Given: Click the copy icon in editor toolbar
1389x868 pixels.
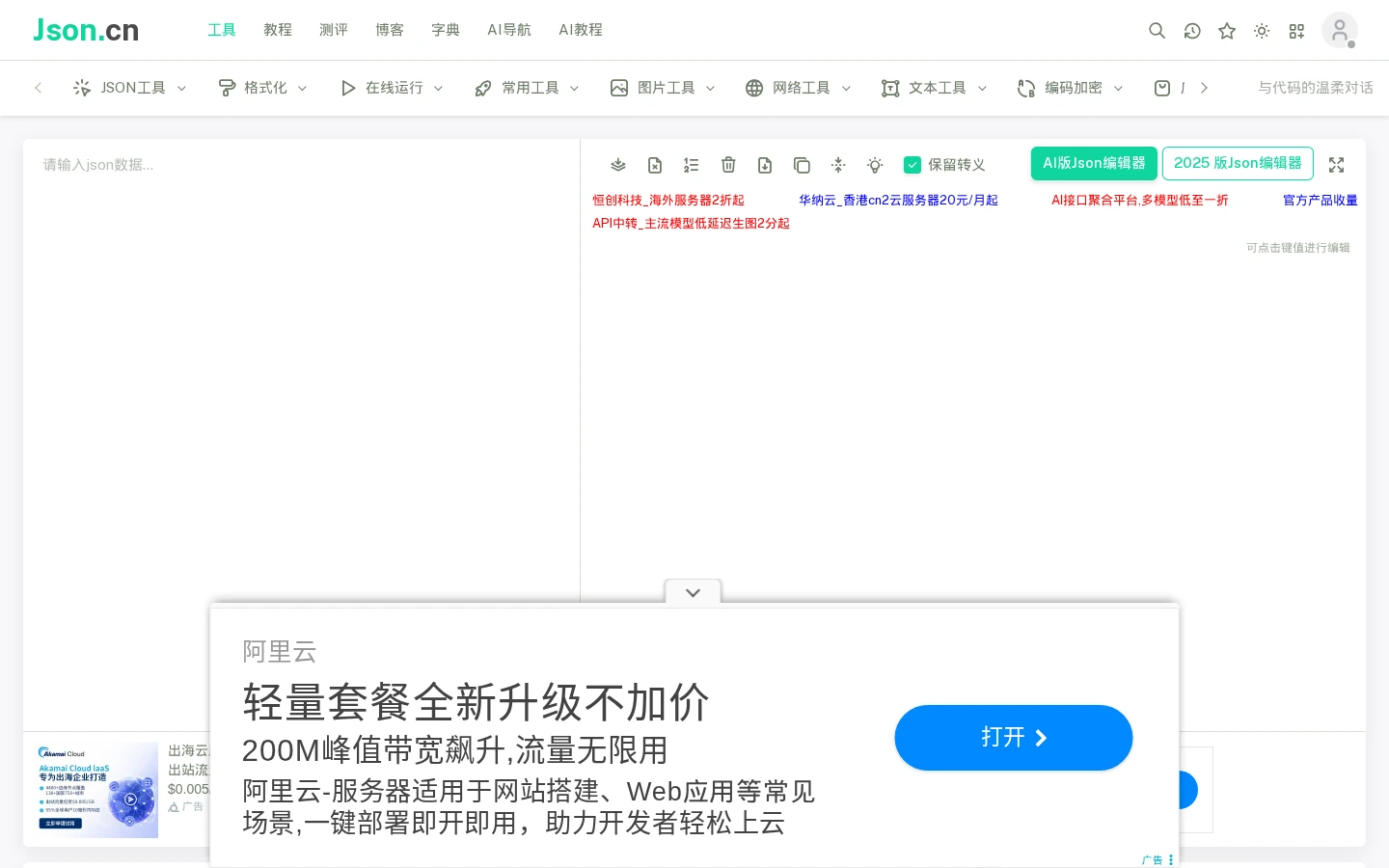Looking at the screenshot, I should [802, 165].
